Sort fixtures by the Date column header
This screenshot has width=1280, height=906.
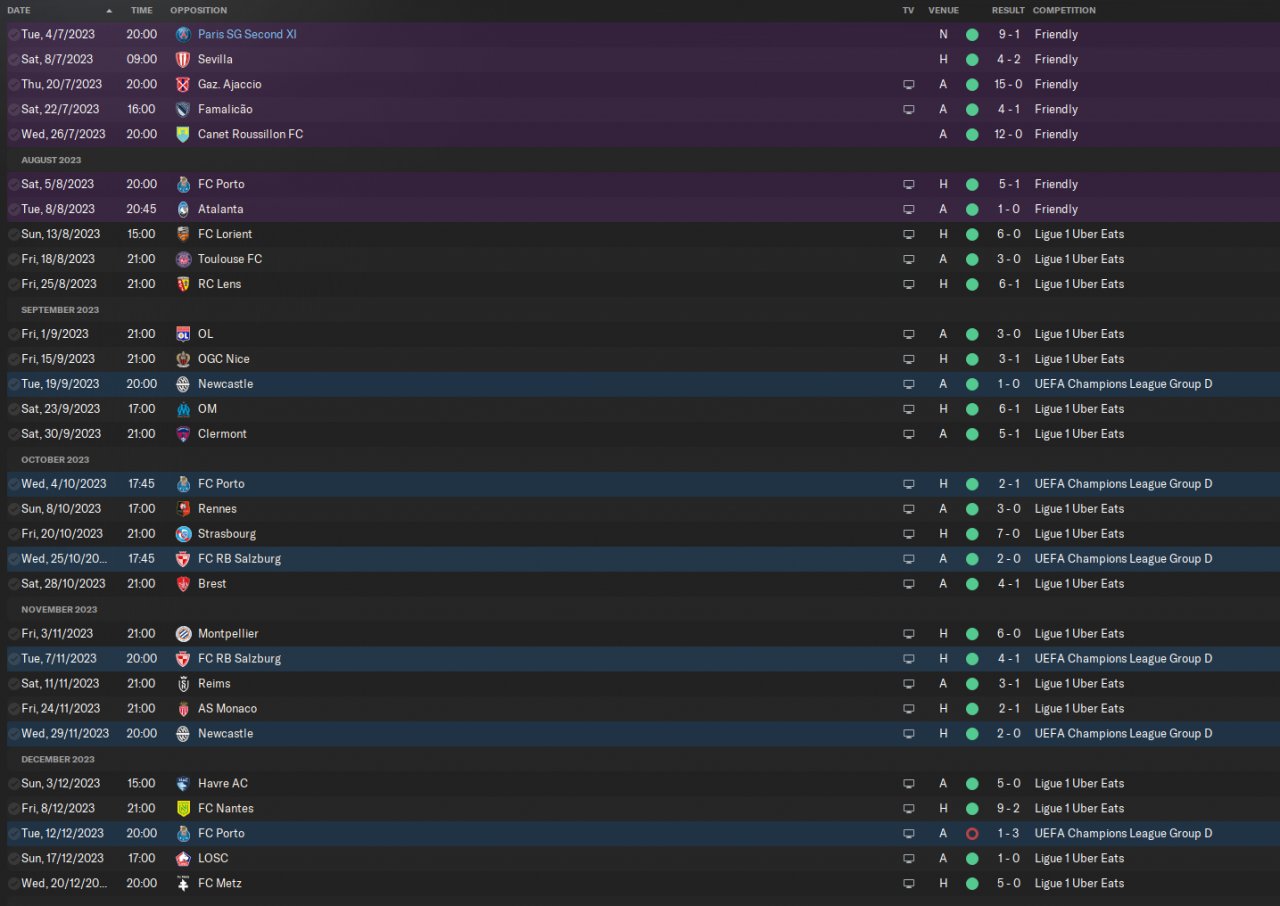tap(19, 10)
